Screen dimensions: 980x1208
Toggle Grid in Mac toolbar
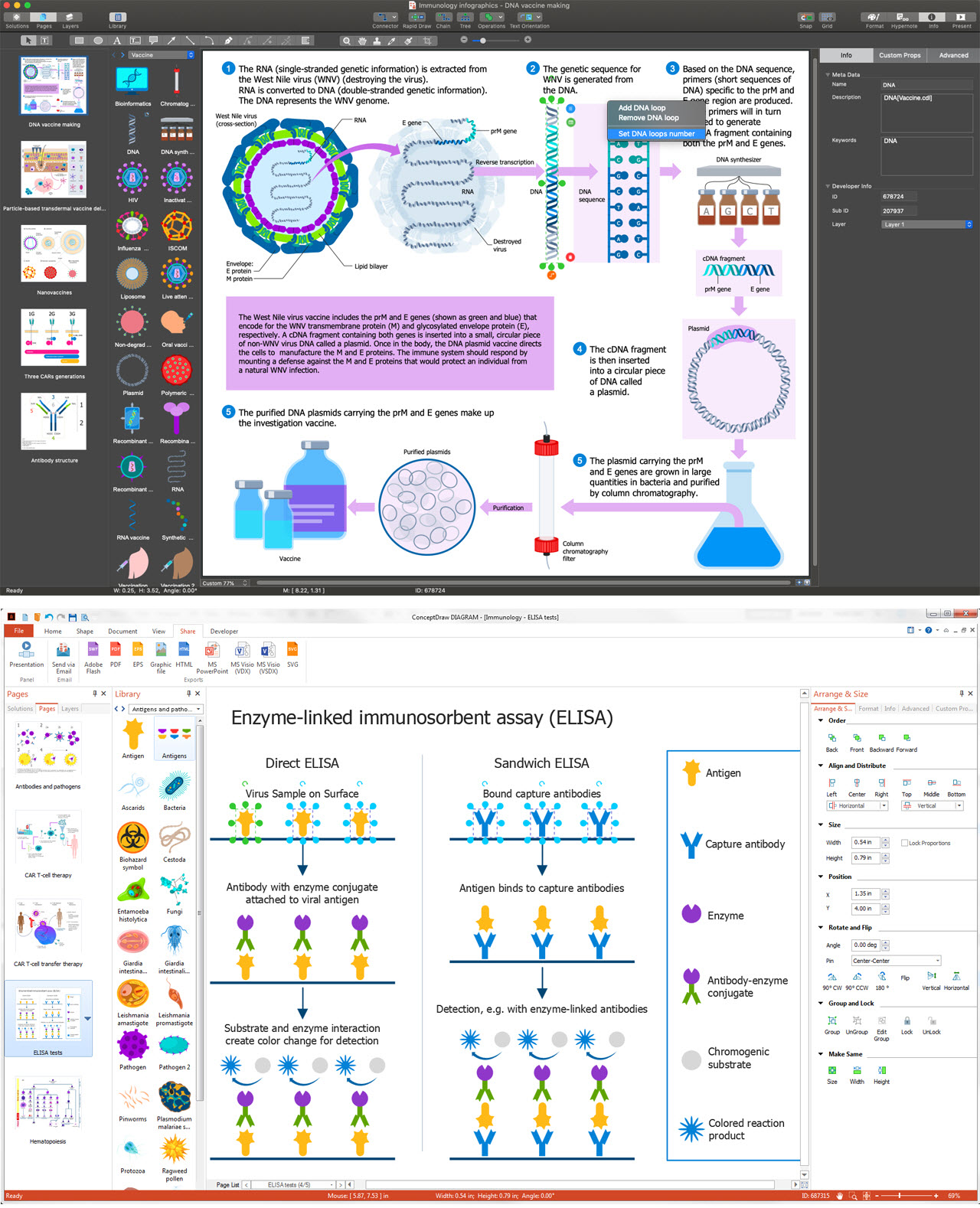pos(827,20)
